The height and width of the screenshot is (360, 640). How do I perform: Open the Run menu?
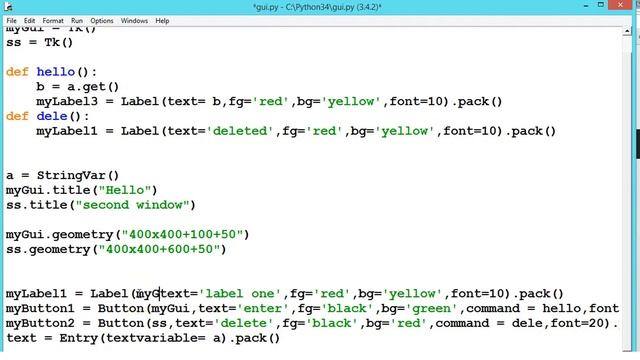(77, 20)
